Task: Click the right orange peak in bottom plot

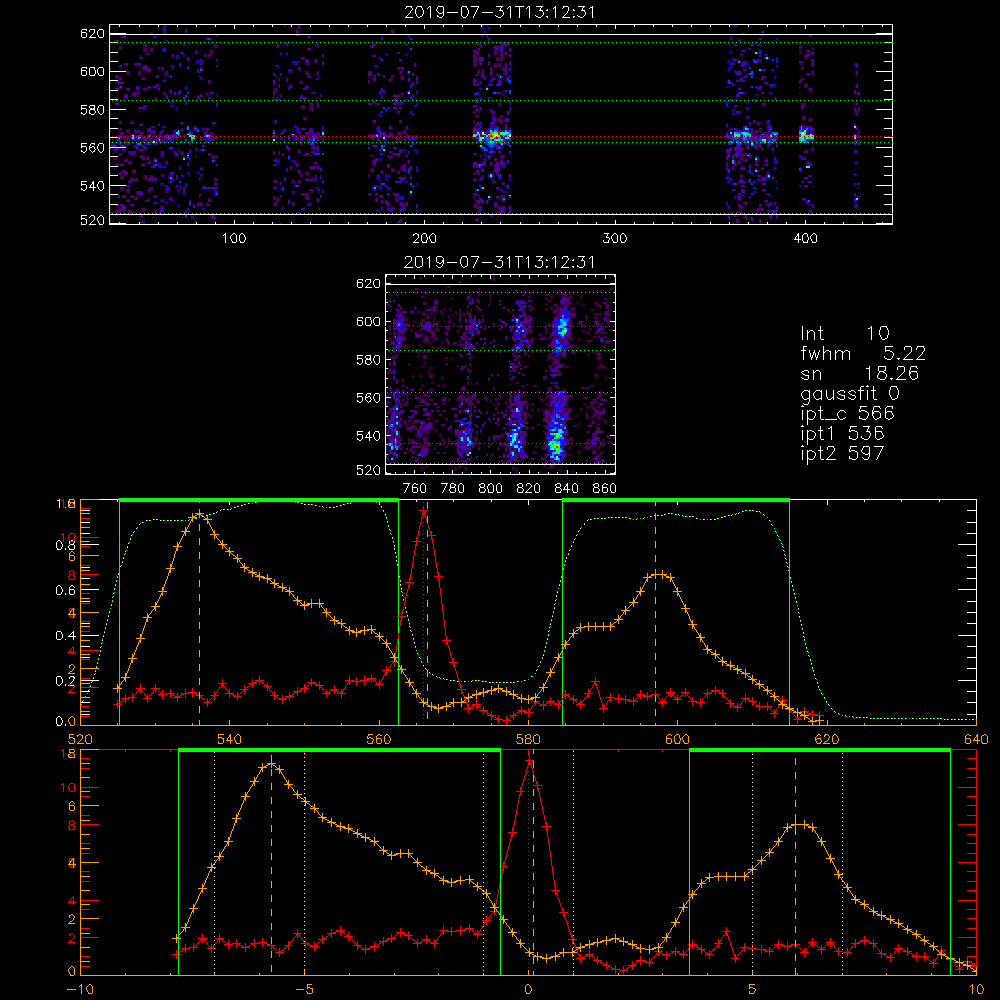Action: point(798,825)
